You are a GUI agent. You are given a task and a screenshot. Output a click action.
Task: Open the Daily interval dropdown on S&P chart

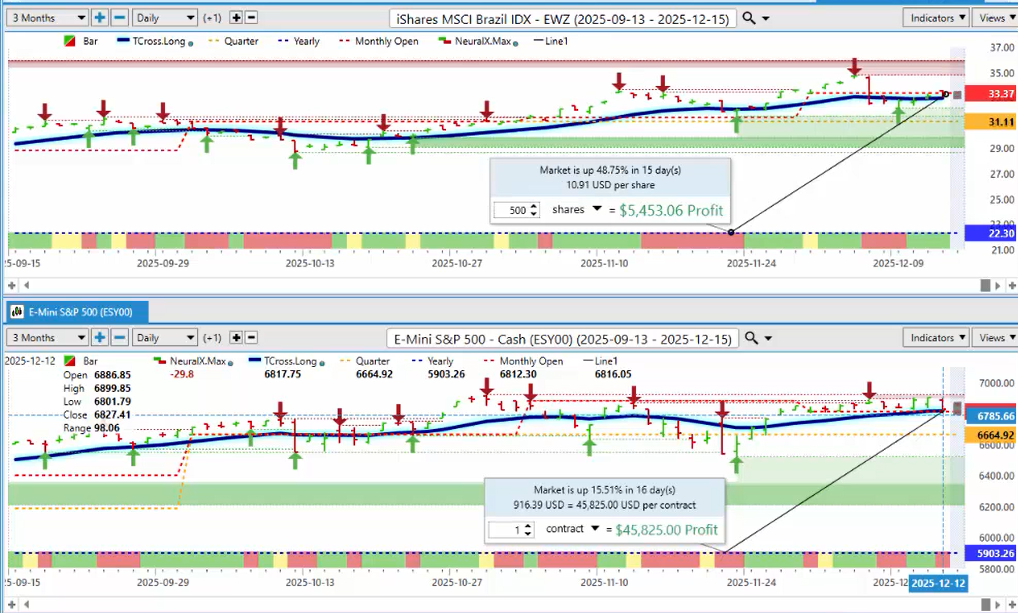coord(164,337)
